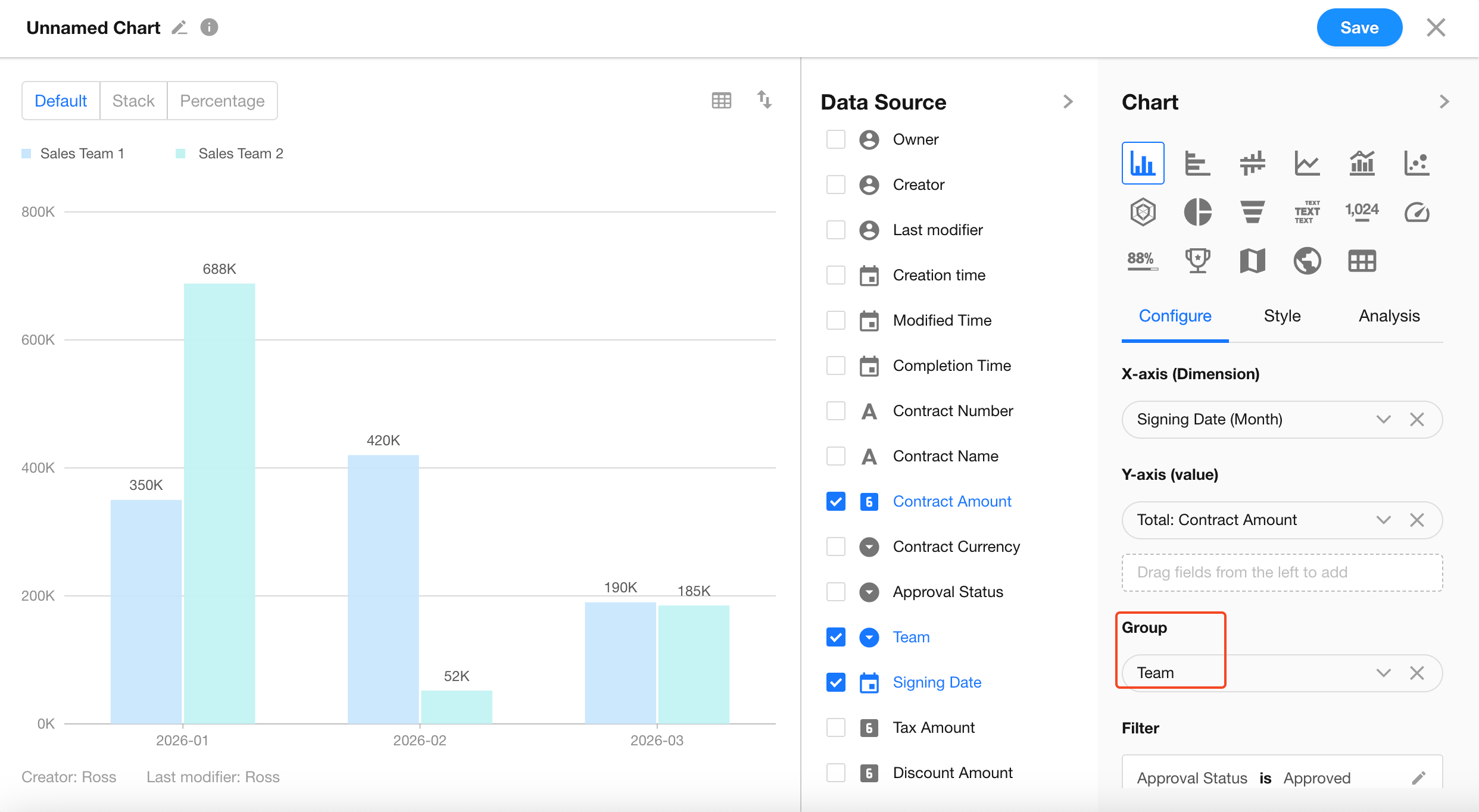Collapse the Data Source panel arrow
1479x812 pixels.
tap(1068, 102)
